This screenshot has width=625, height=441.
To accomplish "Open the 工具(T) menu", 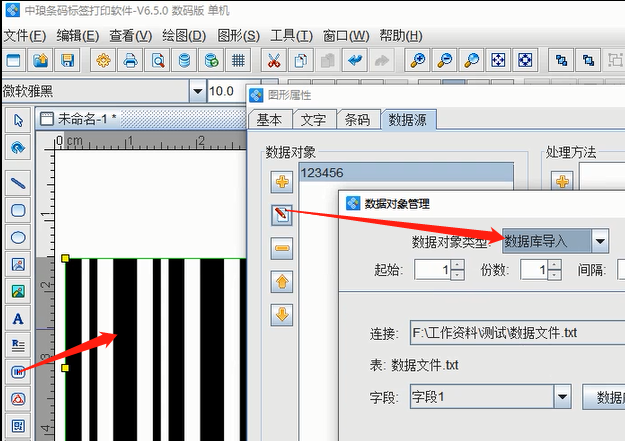I will coord(291,36).
